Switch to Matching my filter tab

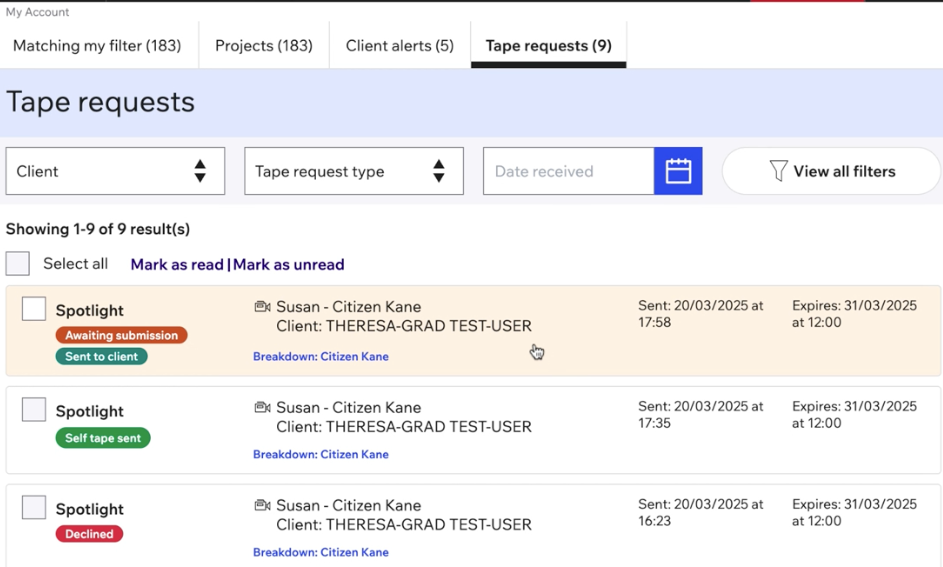click(x=97, y=46)
